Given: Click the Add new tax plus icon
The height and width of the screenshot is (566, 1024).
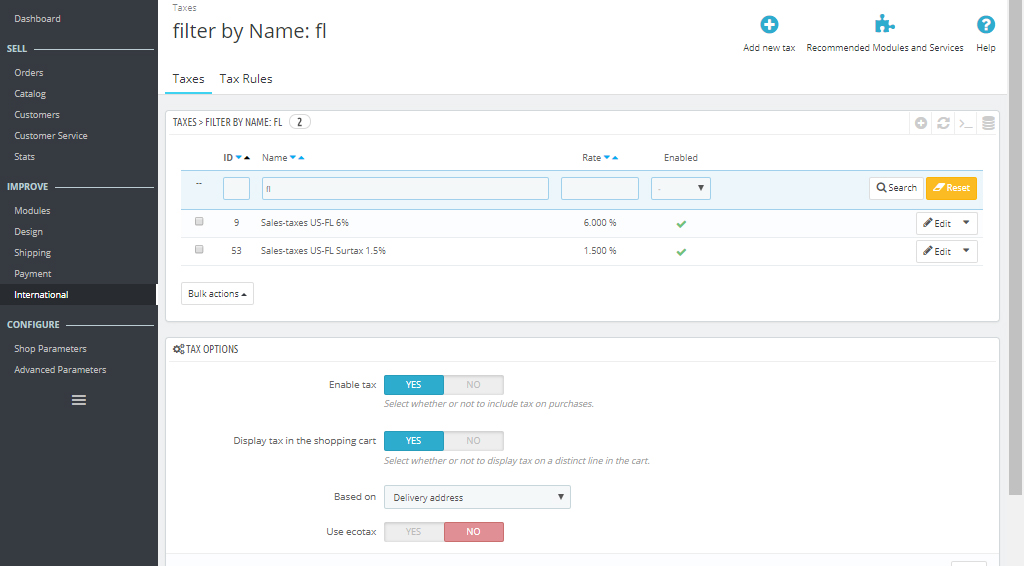Looking at the screenshot, I should point(769,25).
